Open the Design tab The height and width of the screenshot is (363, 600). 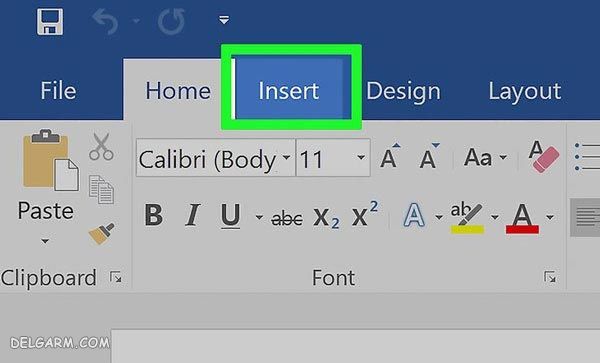(403, 91)
